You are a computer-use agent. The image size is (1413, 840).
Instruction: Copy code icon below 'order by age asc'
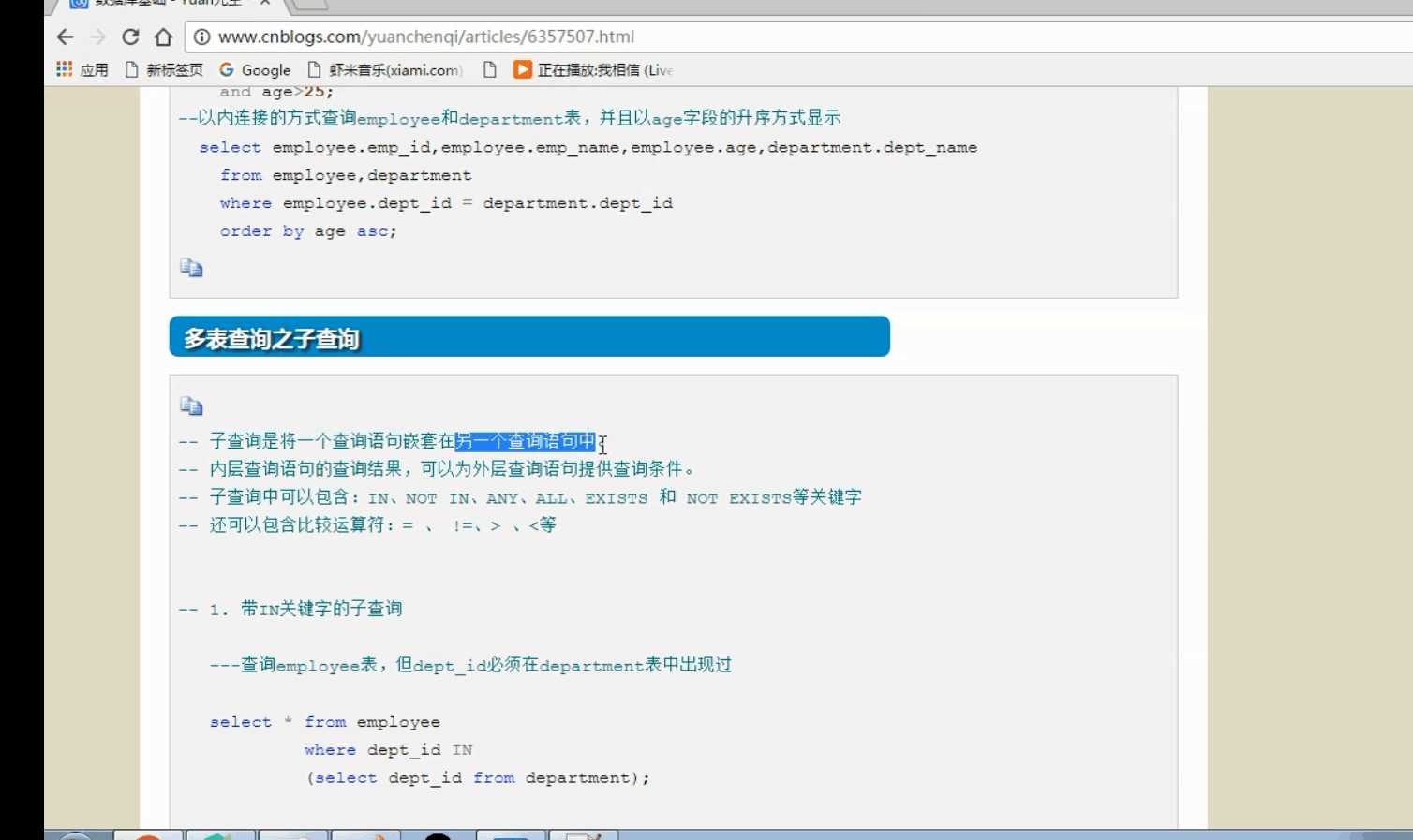191,268
